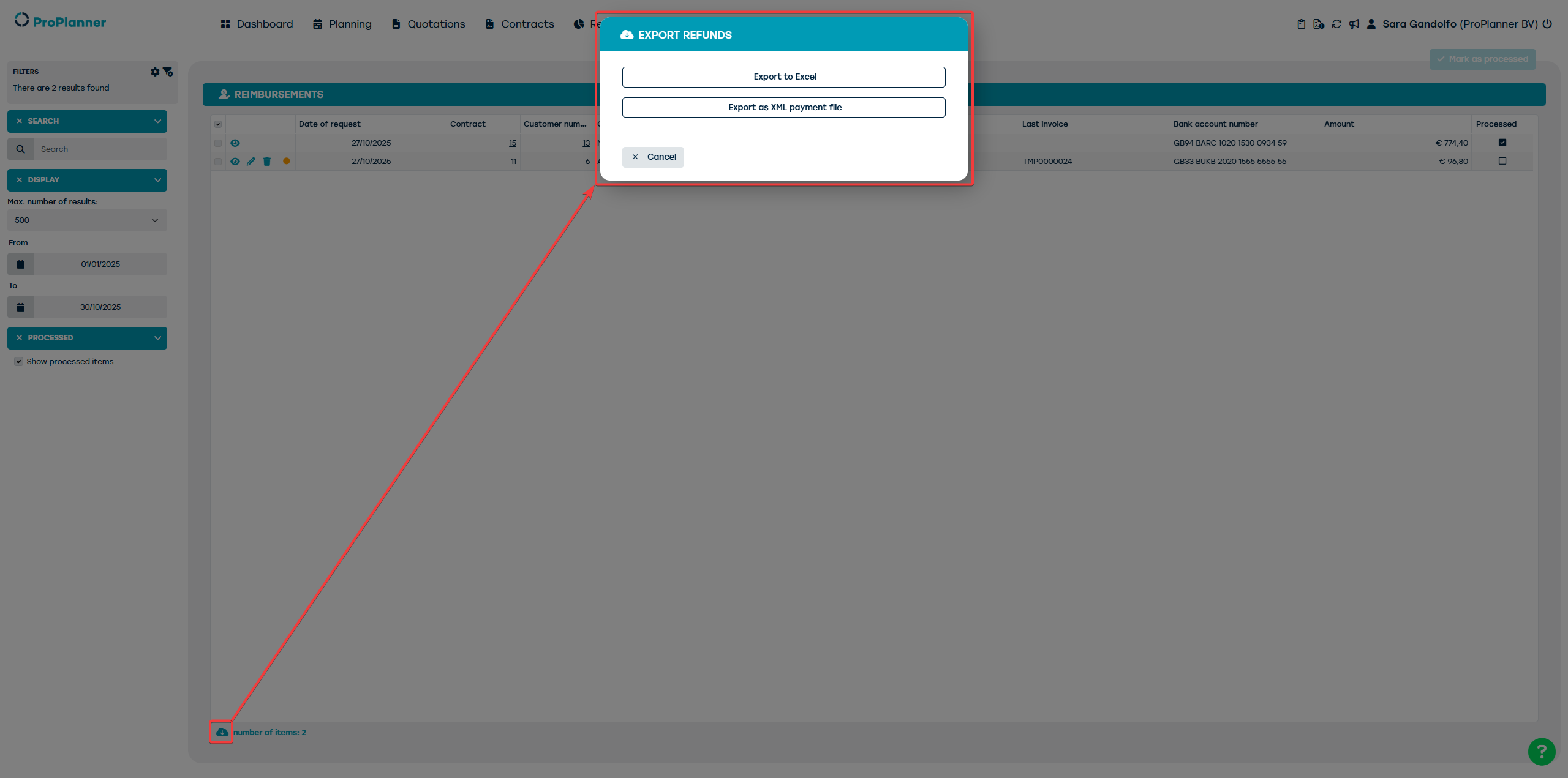Open Max. number of results dropdown

[x=87, y=220]
